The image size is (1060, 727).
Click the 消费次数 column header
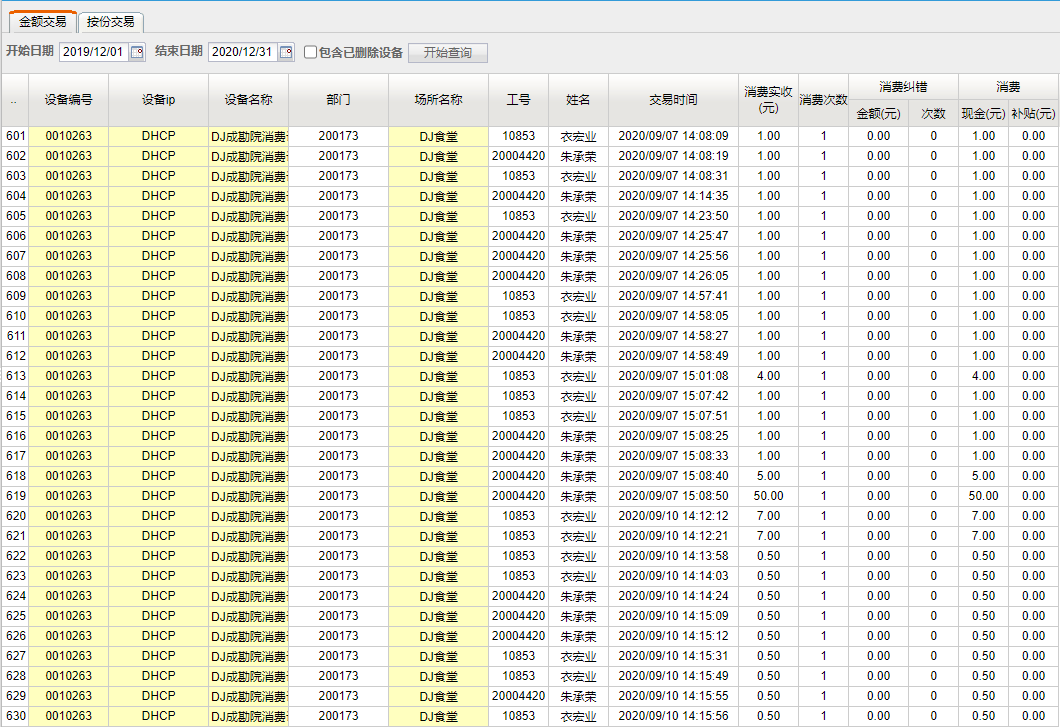(x=823, y=100)
